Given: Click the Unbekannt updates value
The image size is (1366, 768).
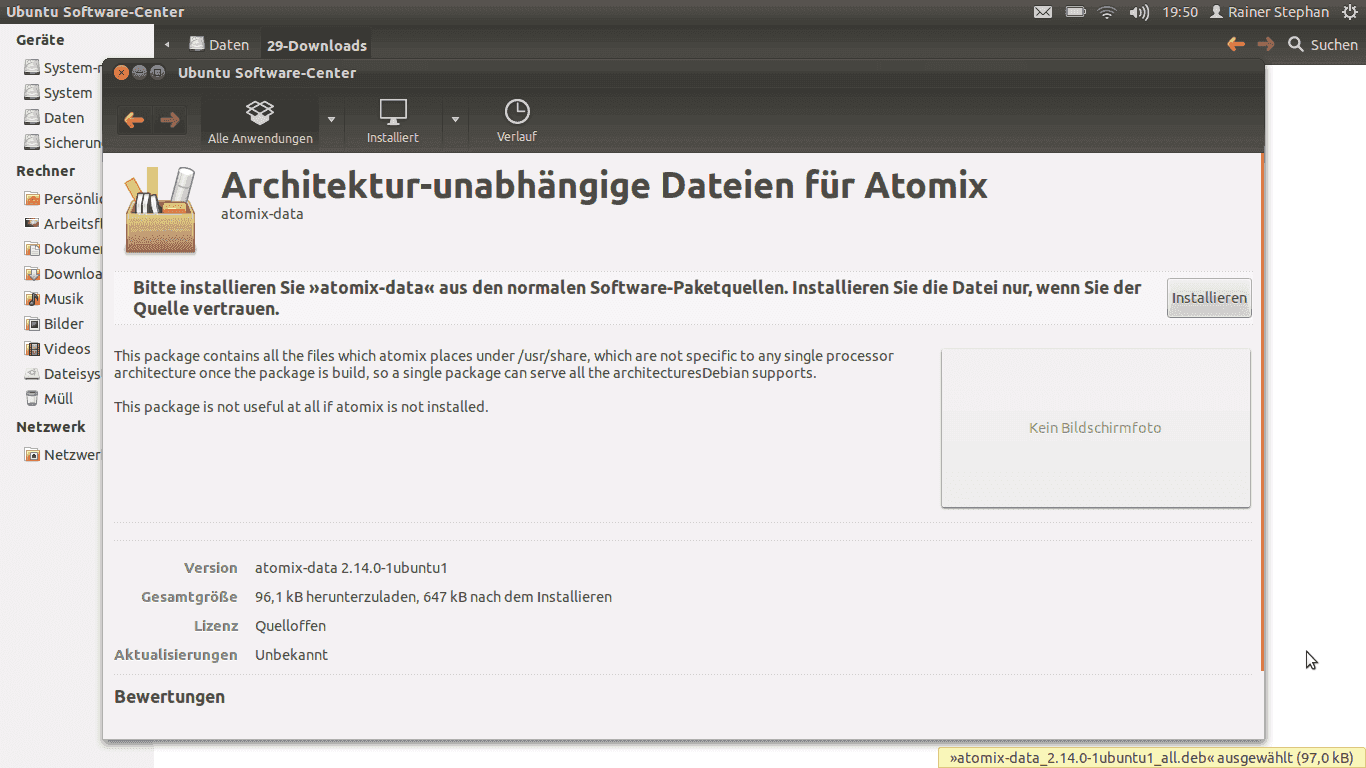Looking at the screenshot, I should (291, 655).
